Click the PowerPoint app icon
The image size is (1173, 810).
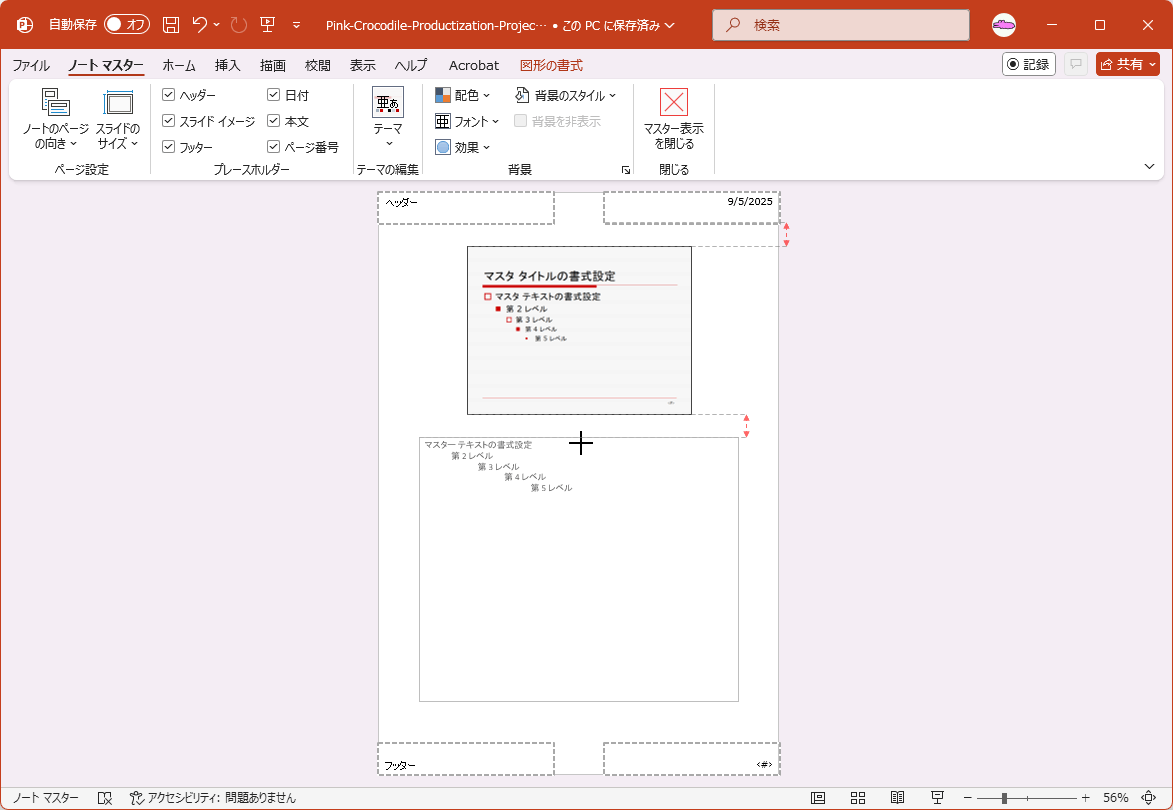(25, 25)
